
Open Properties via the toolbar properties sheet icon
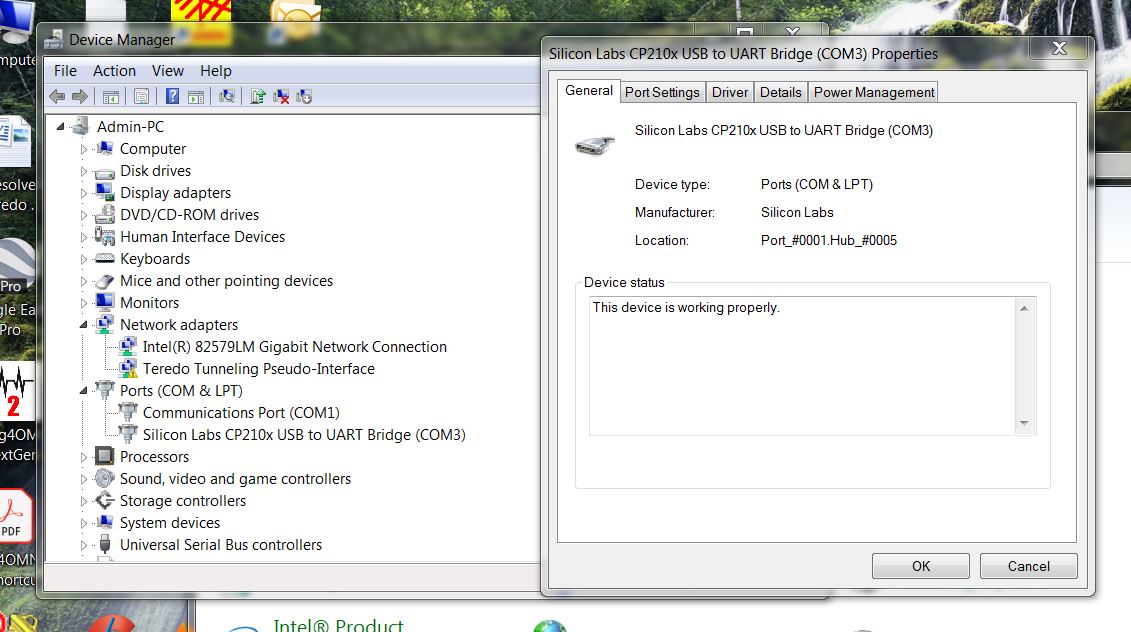[141, 97]
